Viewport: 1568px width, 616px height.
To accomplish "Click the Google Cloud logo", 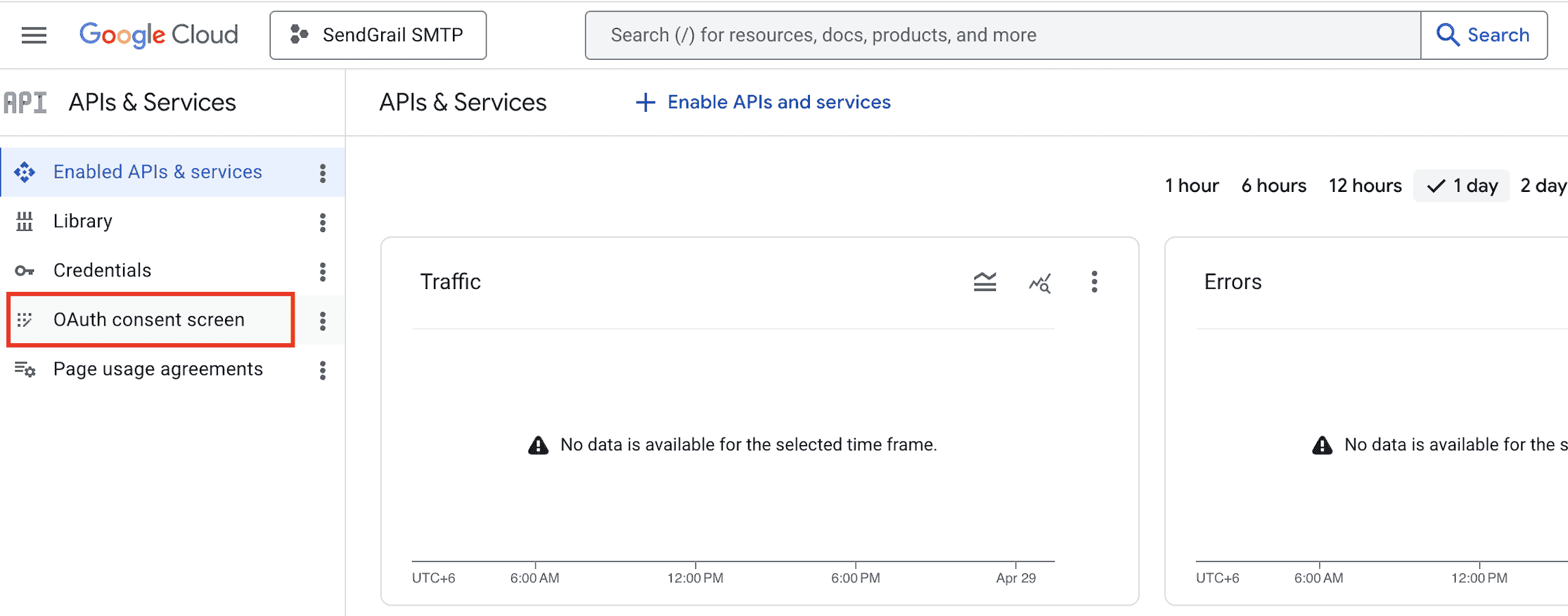I will 159,35.
